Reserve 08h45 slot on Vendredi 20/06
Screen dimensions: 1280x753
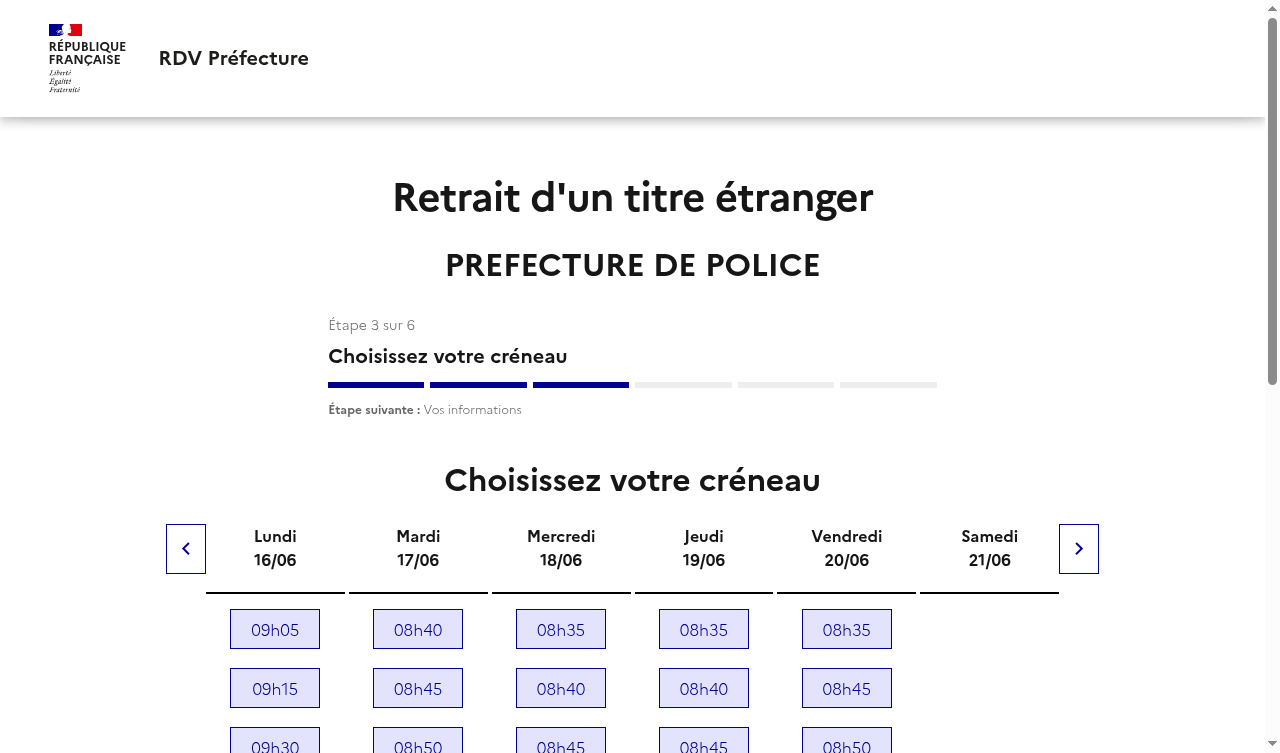click(x=847, y=688)
